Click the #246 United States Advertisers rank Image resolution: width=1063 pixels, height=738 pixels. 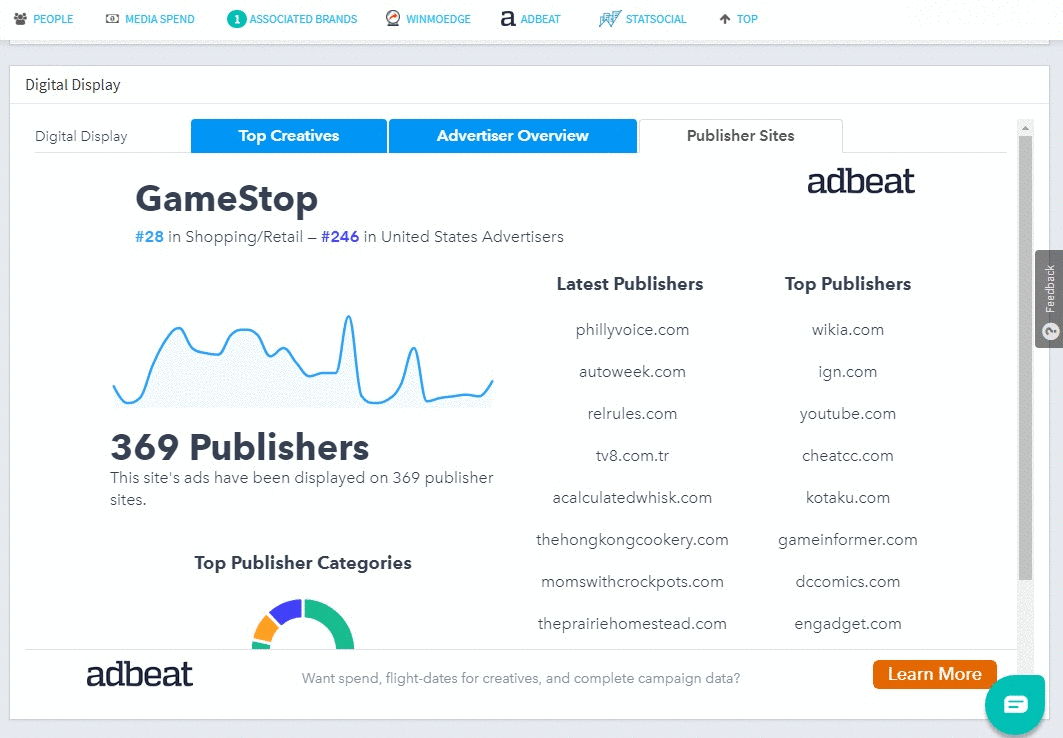coord(340,237)
